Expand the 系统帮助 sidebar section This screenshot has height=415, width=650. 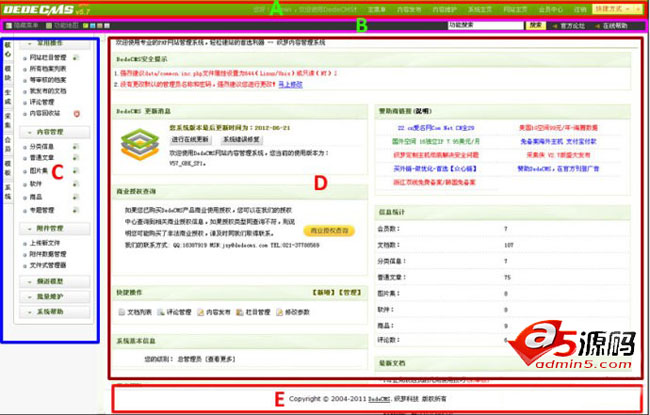[54, 312]
